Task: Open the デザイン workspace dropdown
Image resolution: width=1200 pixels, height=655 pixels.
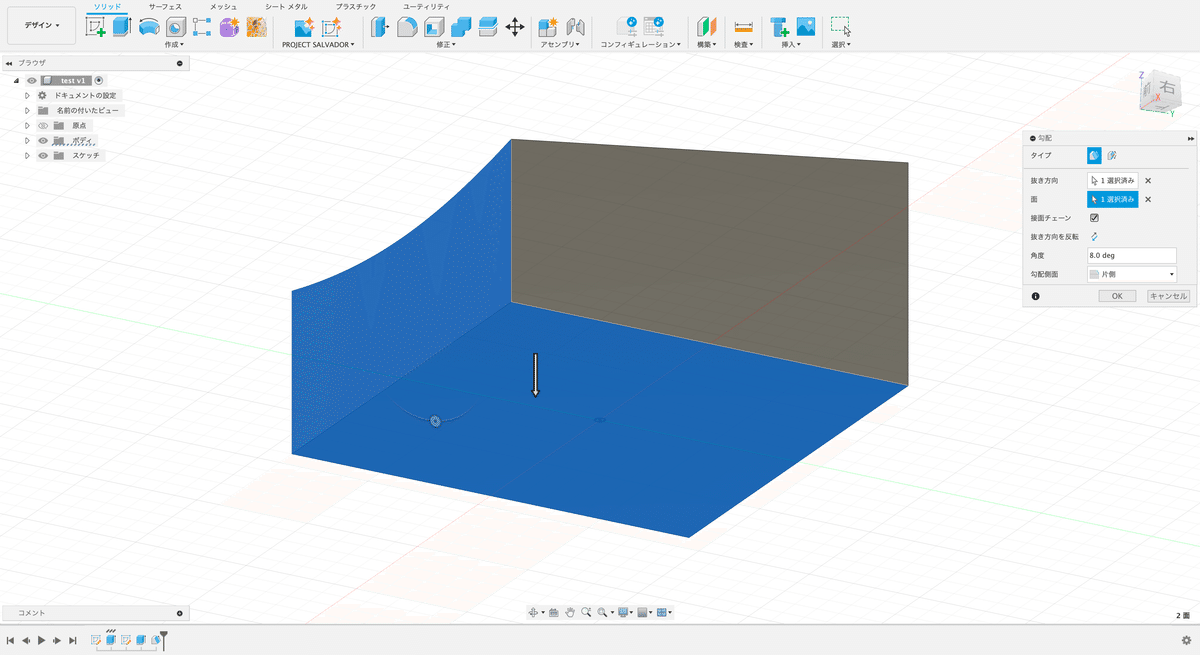Action: 41,25
